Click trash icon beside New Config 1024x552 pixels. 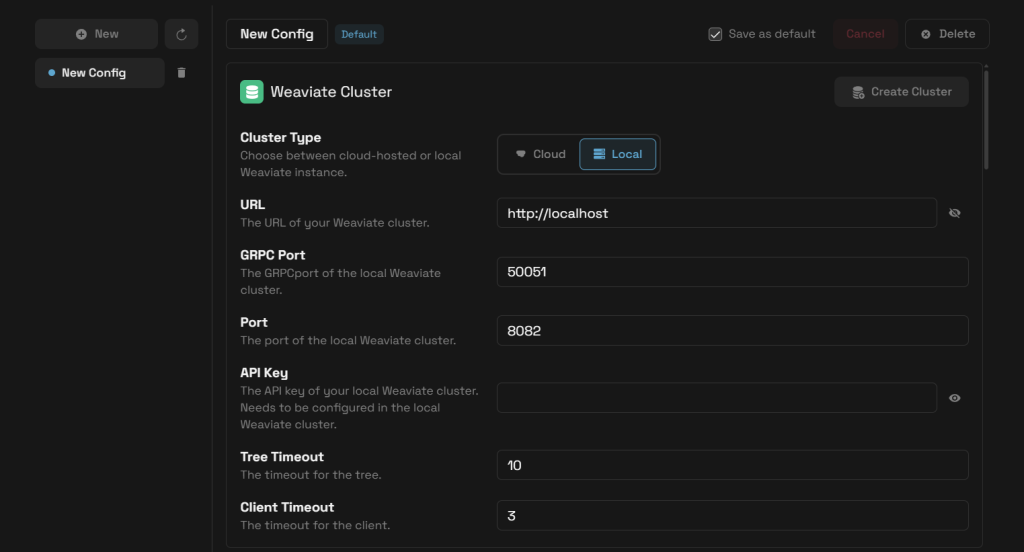[181, 73]
